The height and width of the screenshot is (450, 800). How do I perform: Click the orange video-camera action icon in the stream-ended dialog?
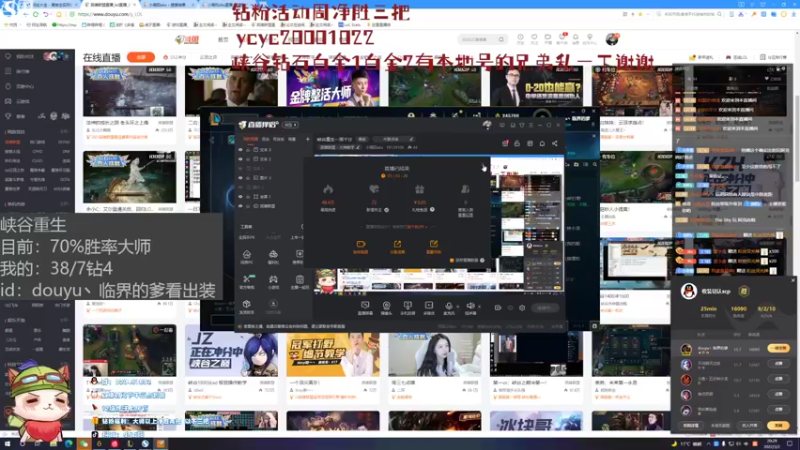(x=361, y=246)
